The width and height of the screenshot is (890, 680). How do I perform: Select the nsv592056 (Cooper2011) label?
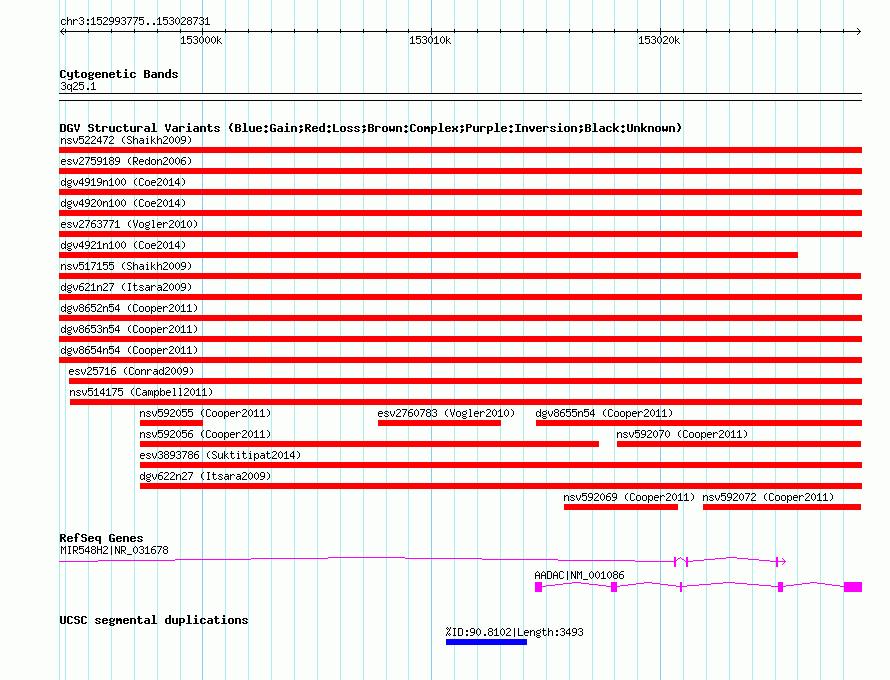205,434
